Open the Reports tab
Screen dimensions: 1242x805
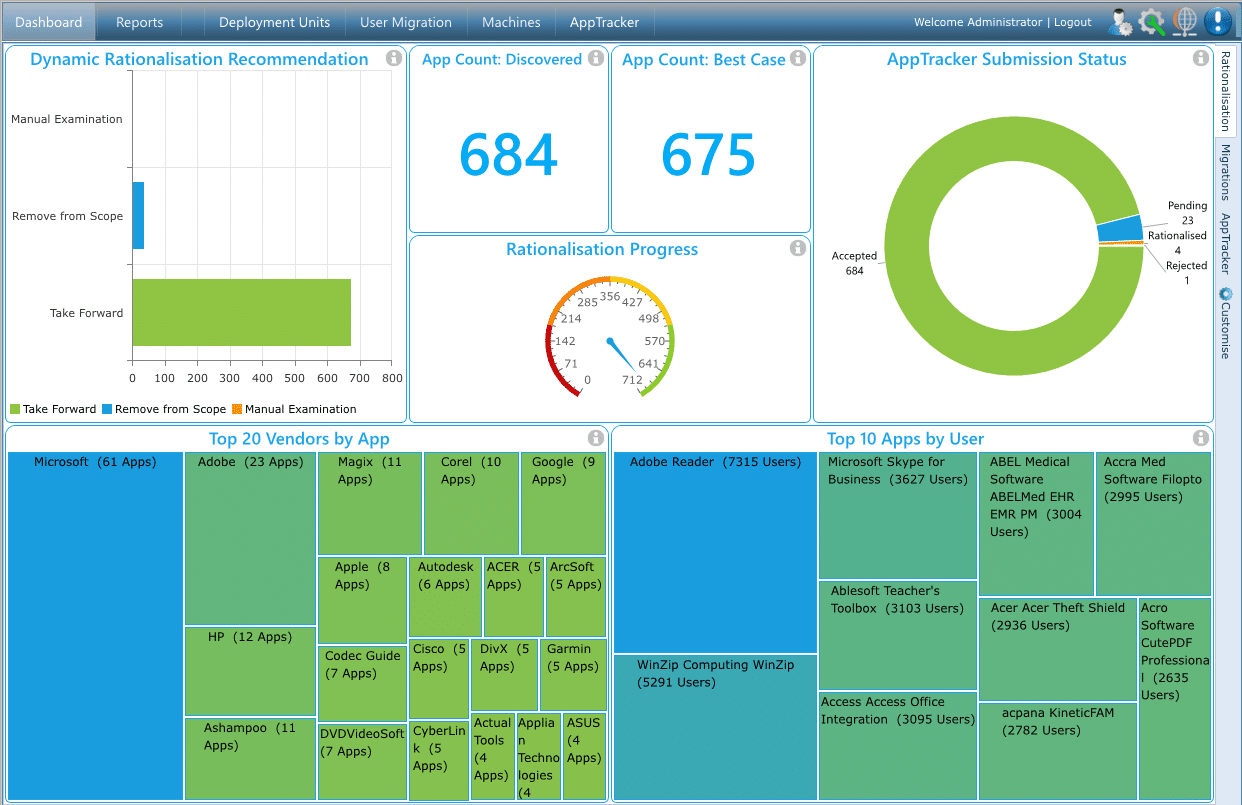coord(139,22)
